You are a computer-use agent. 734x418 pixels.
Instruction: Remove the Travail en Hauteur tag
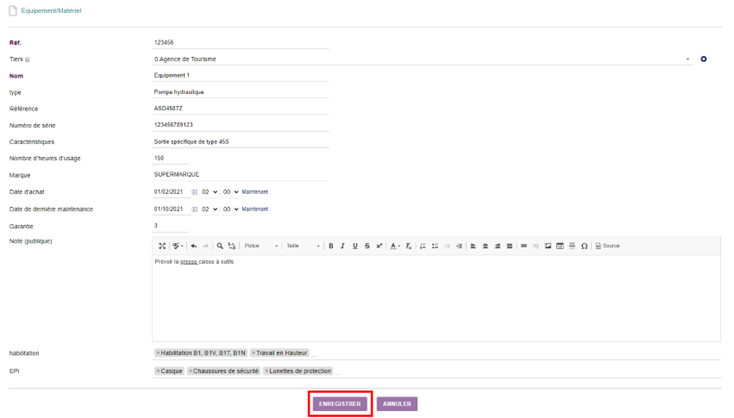click(254, 353)
